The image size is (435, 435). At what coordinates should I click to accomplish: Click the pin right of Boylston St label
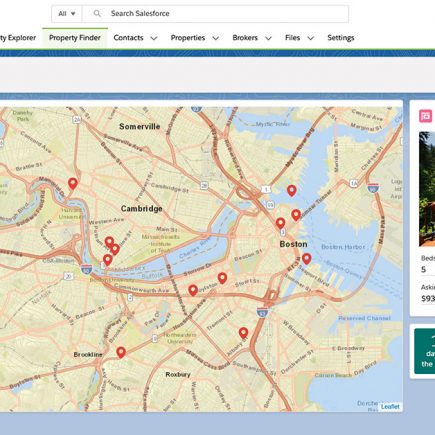222,278
